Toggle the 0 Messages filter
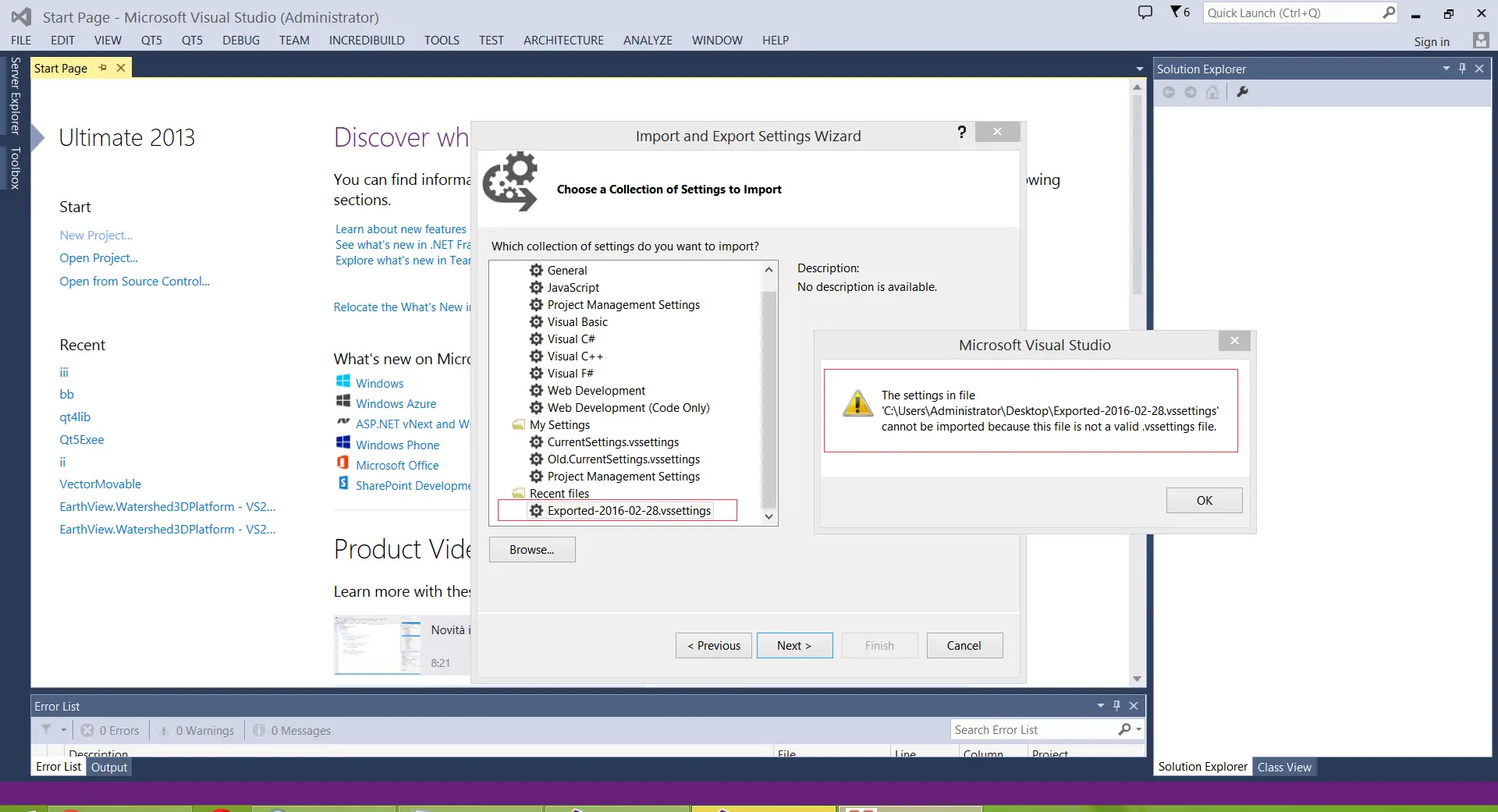 pos(292,730)
